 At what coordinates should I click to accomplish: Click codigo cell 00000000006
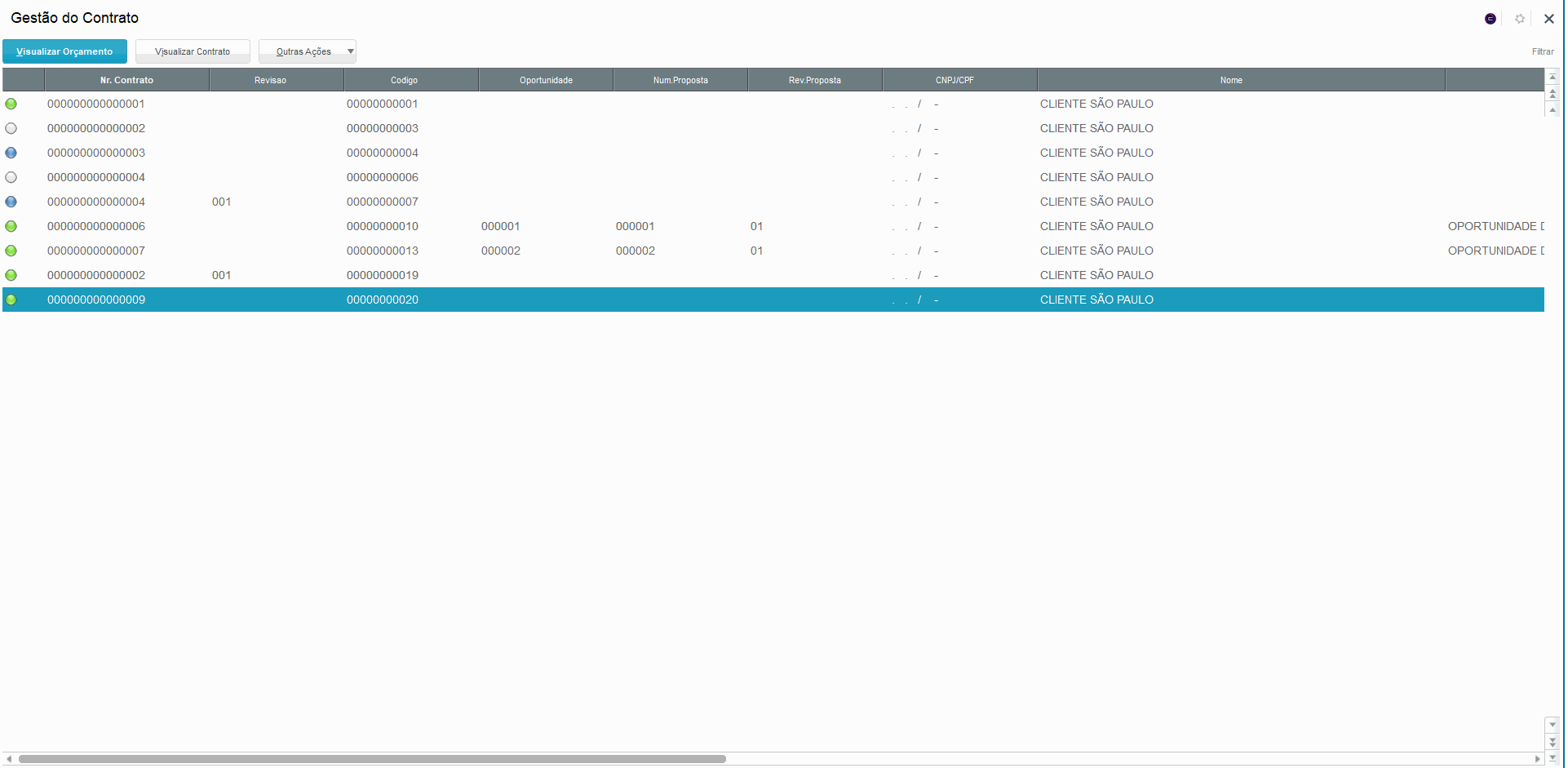383,177
